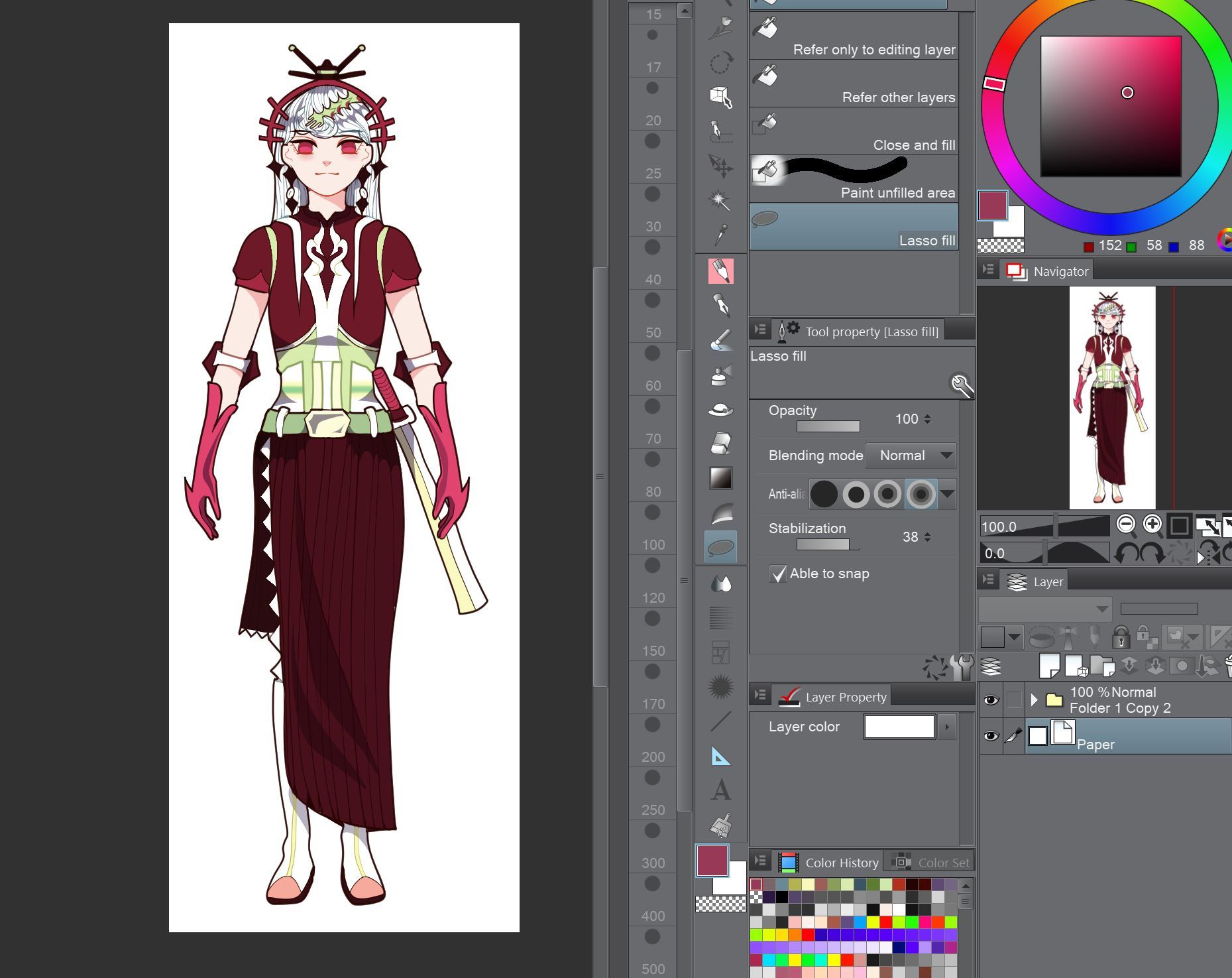This screenshot has width=1232, height=978.
Task: Select medium anti-aliasing option
Action: point(888,494)
